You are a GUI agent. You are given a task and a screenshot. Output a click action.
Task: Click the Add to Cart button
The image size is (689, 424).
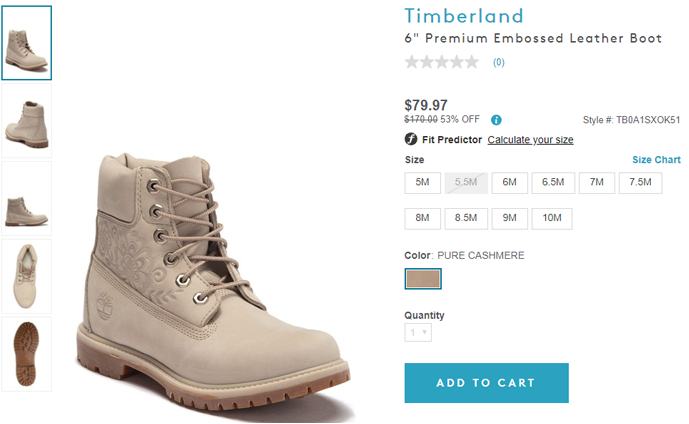[x=486, y=383]
